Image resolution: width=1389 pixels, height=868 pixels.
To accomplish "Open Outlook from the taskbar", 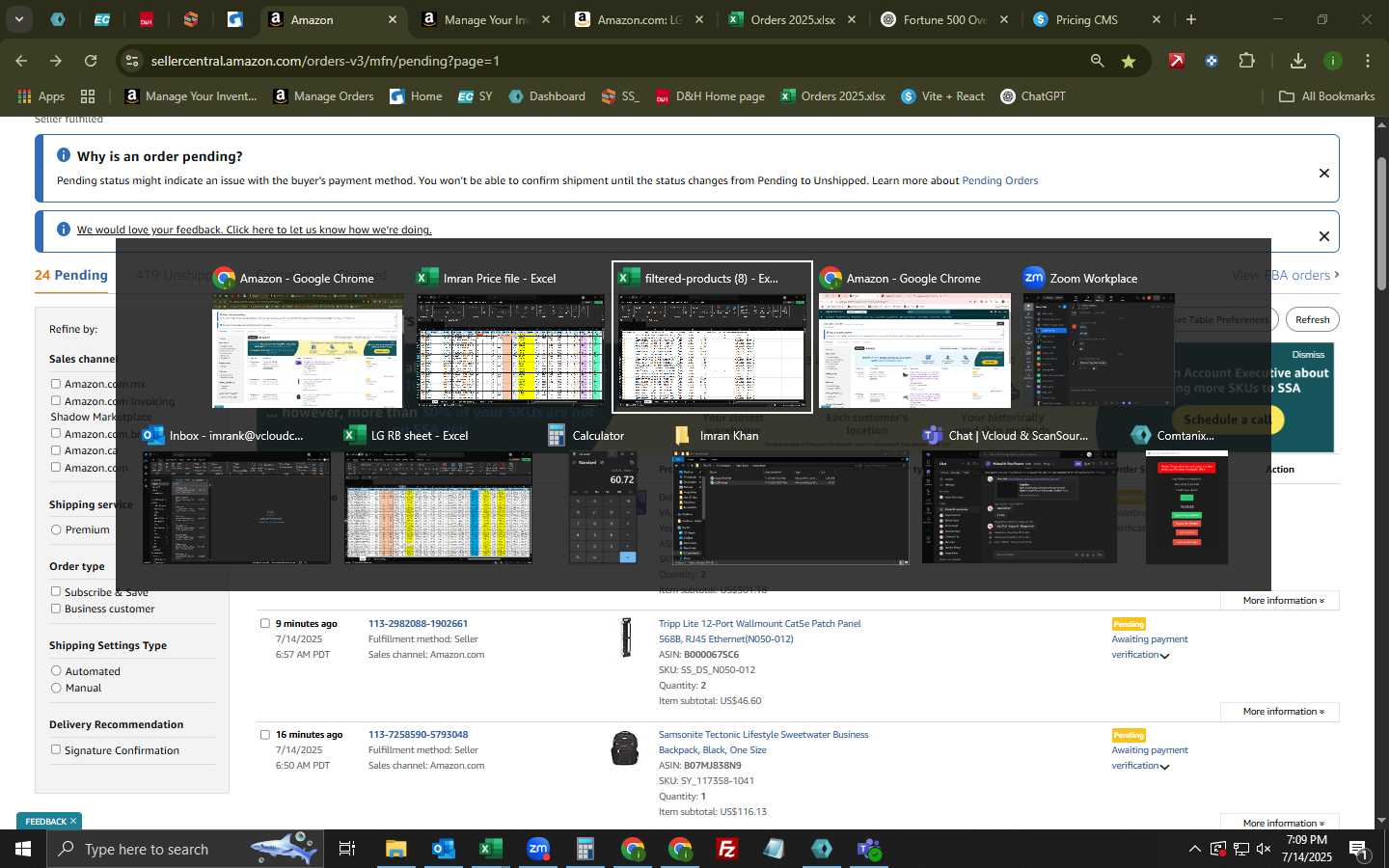I will coord(443,849).
